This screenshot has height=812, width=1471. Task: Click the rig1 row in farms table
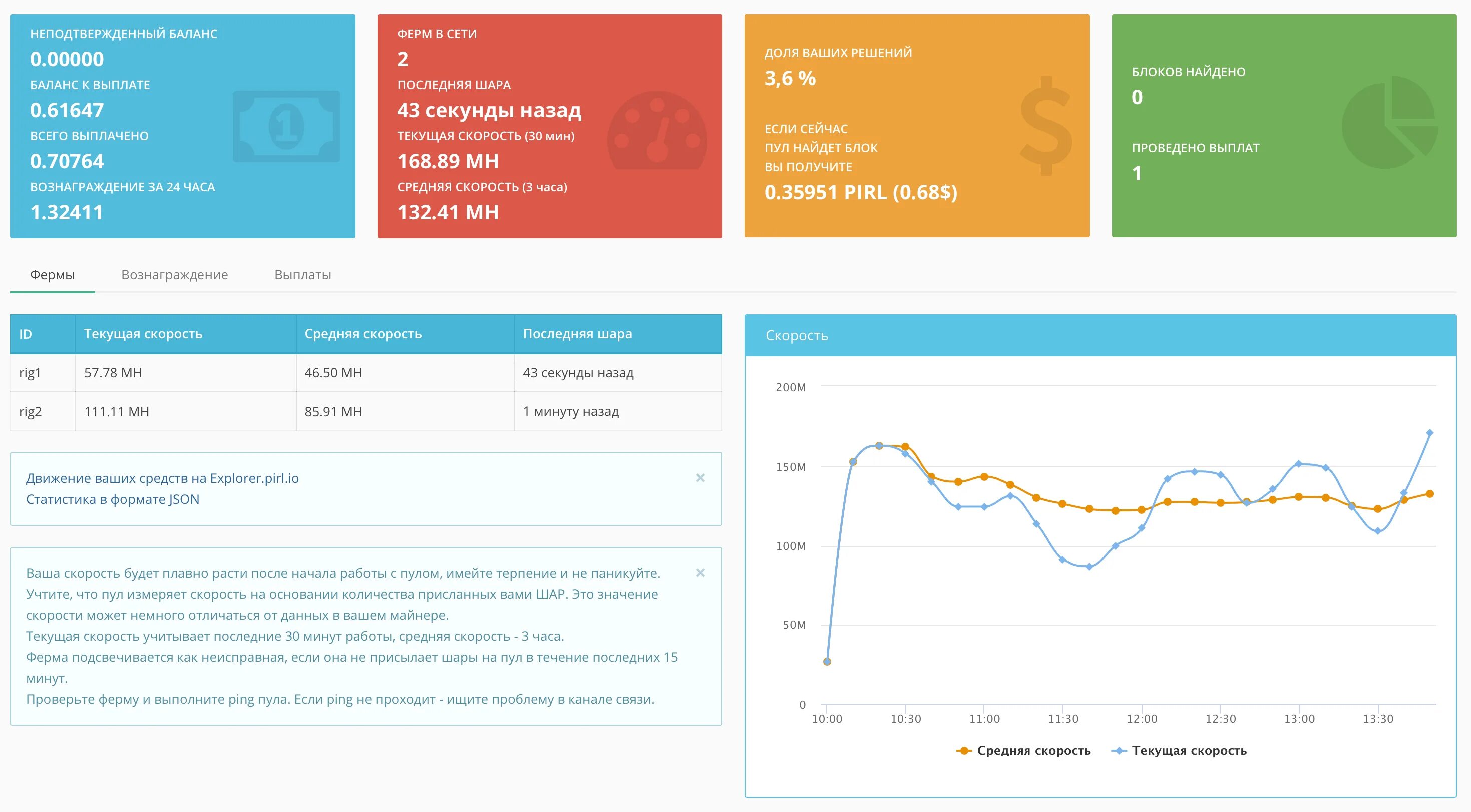pos(30,373)
